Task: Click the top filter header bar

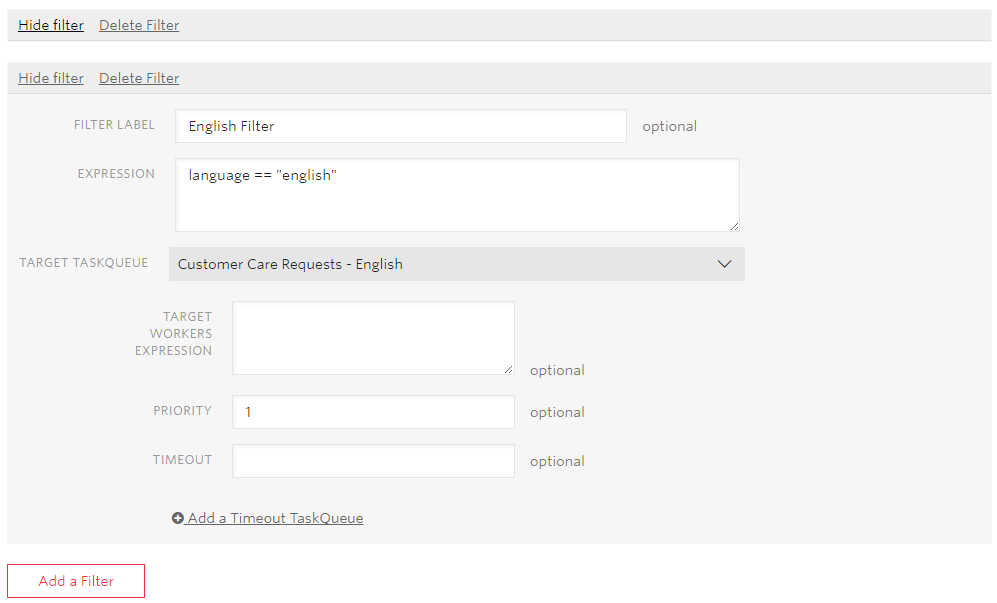Action: [x=499, y=25]
